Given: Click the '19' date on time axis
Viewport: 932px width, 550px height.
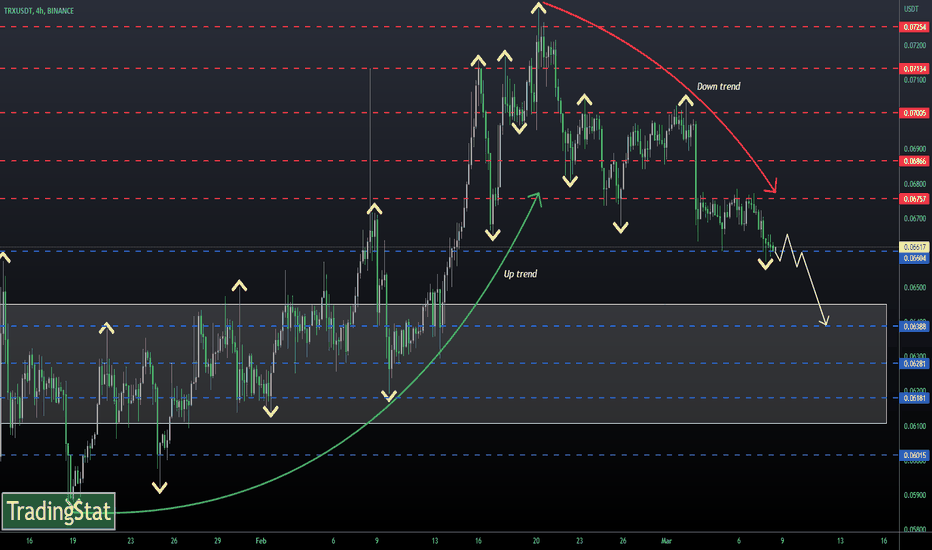Looking at the screenshot, I should pyautogui.click(x=73, y=540).
